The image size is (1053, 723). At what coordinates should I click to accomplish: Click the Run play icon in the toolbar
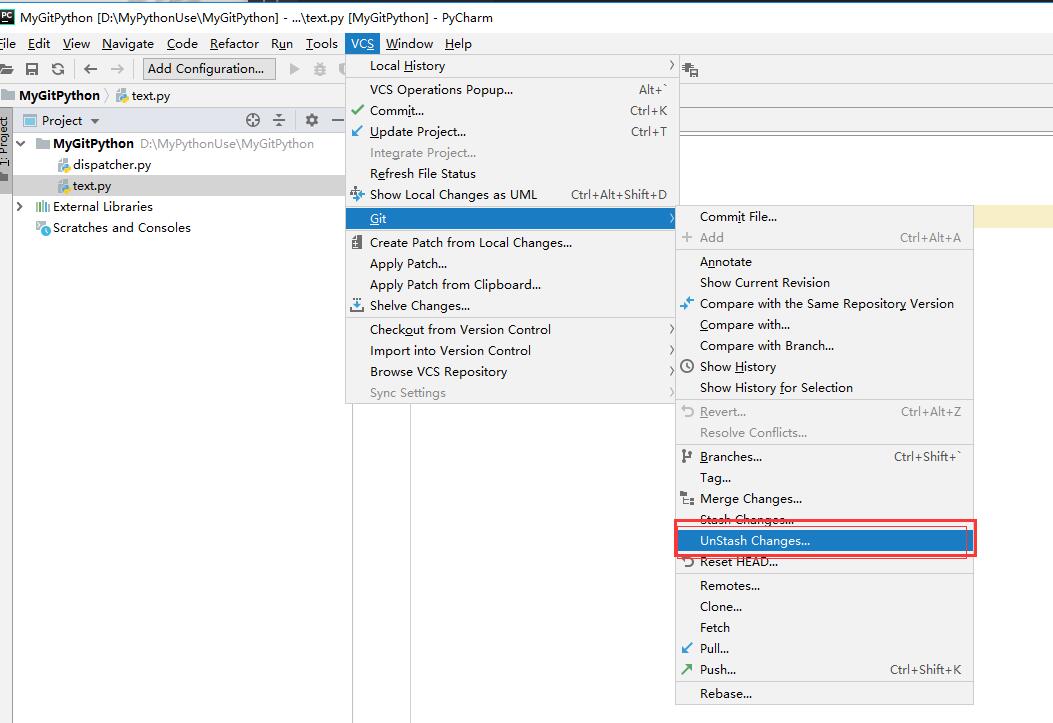[x=294, y=68]
